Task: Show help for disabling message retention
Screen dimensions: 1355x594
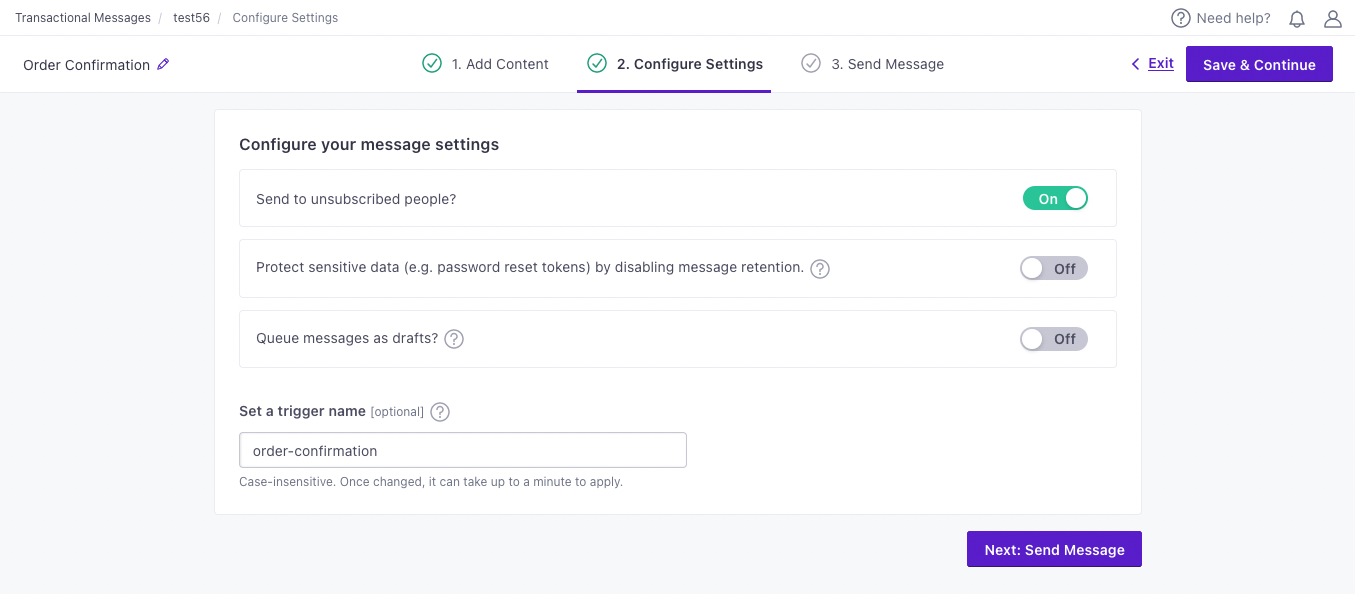Action: coord(820,268)
